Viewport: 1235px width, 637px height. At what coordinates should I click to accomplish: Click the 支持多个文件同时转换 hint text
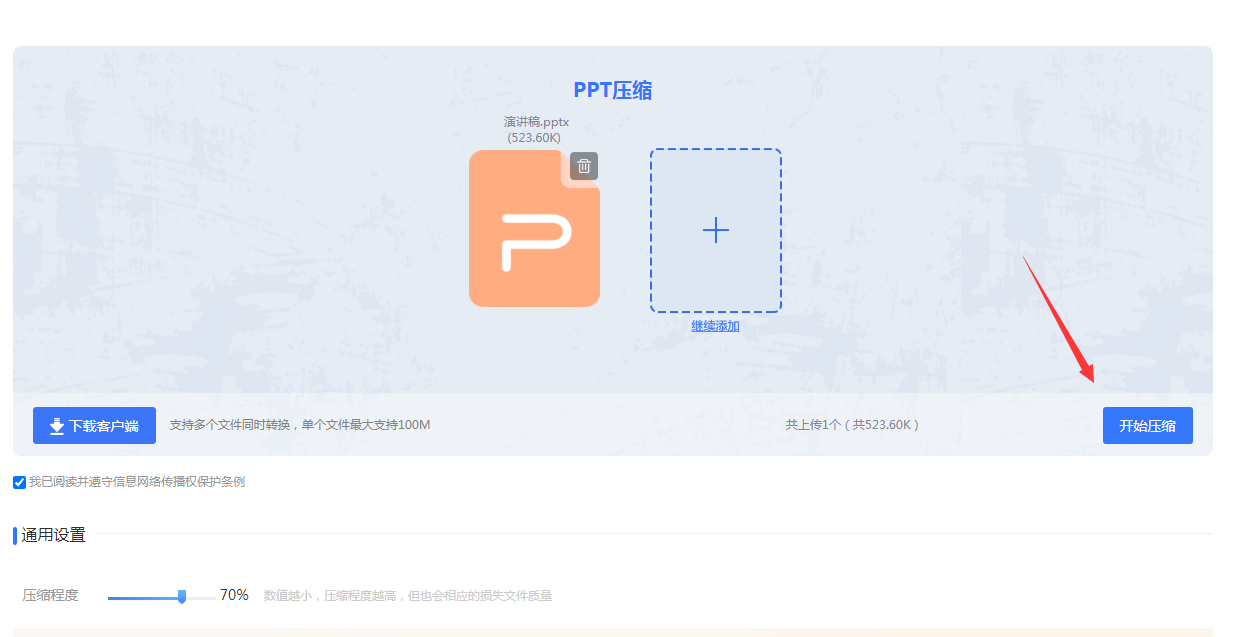pos(300,425)
